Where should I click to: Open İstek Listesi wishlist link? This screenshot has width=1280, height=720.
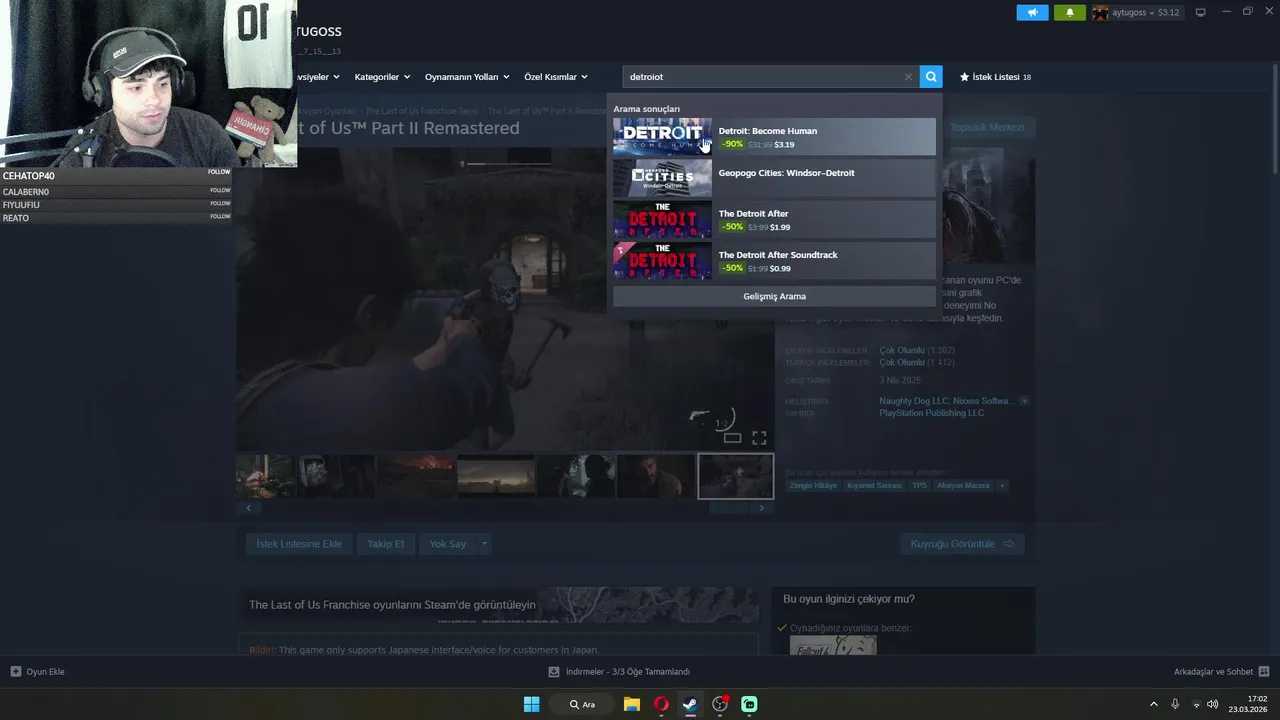pos(995,77)
